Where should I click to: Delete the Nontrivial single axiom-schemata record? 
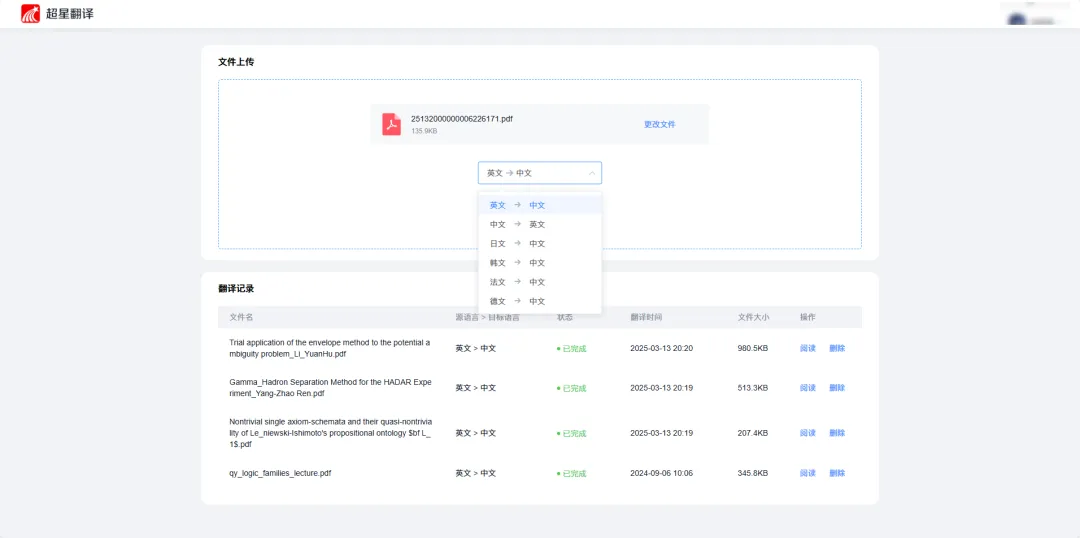837,433
